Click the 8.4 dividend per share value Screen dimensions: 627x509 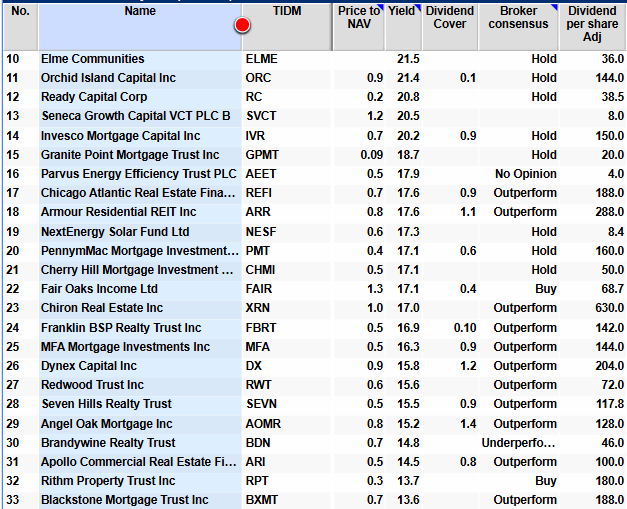(616, 232)
